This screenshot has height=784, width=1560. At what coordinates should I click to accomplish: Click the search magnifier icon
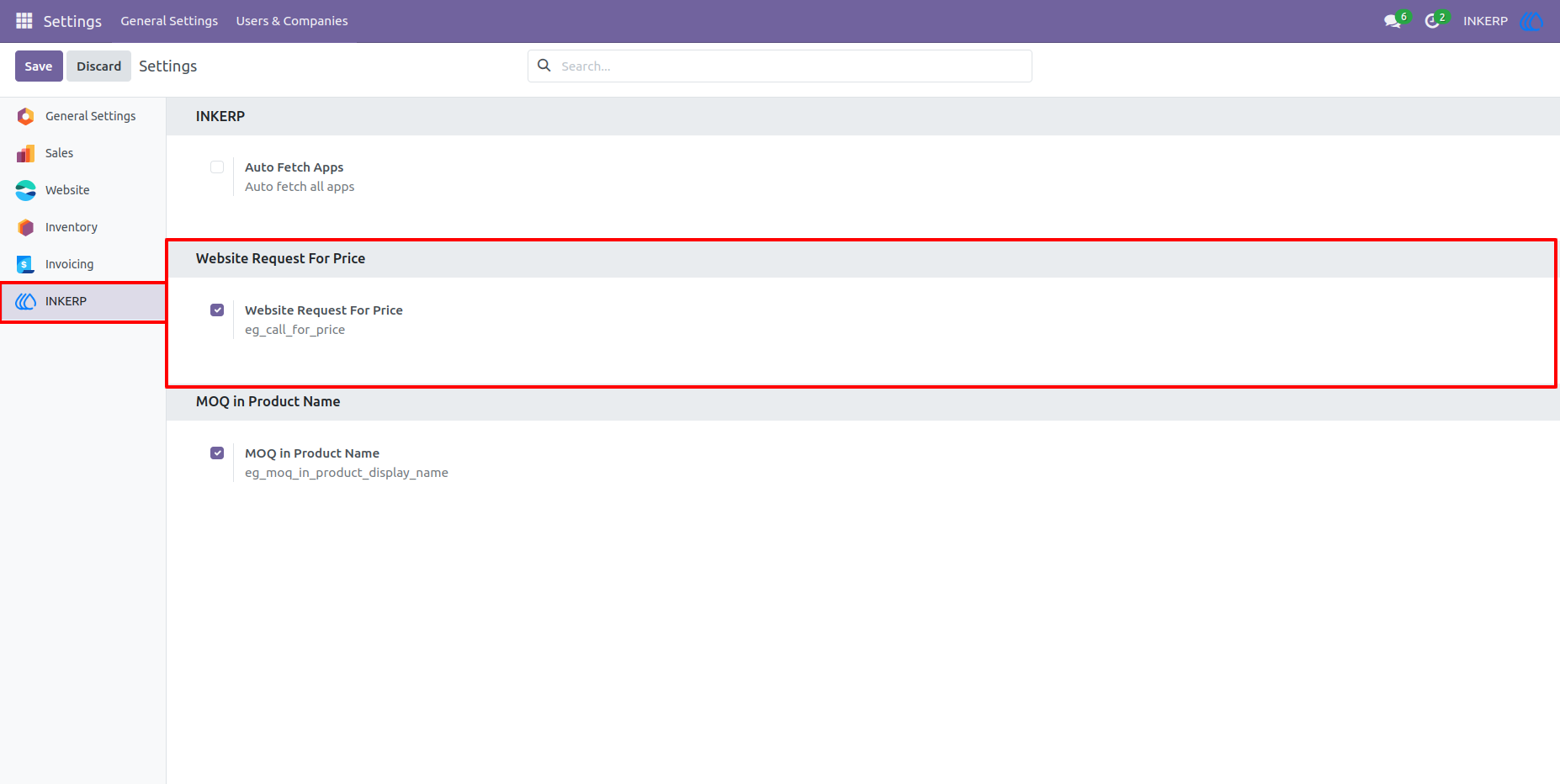coord(544,66)
